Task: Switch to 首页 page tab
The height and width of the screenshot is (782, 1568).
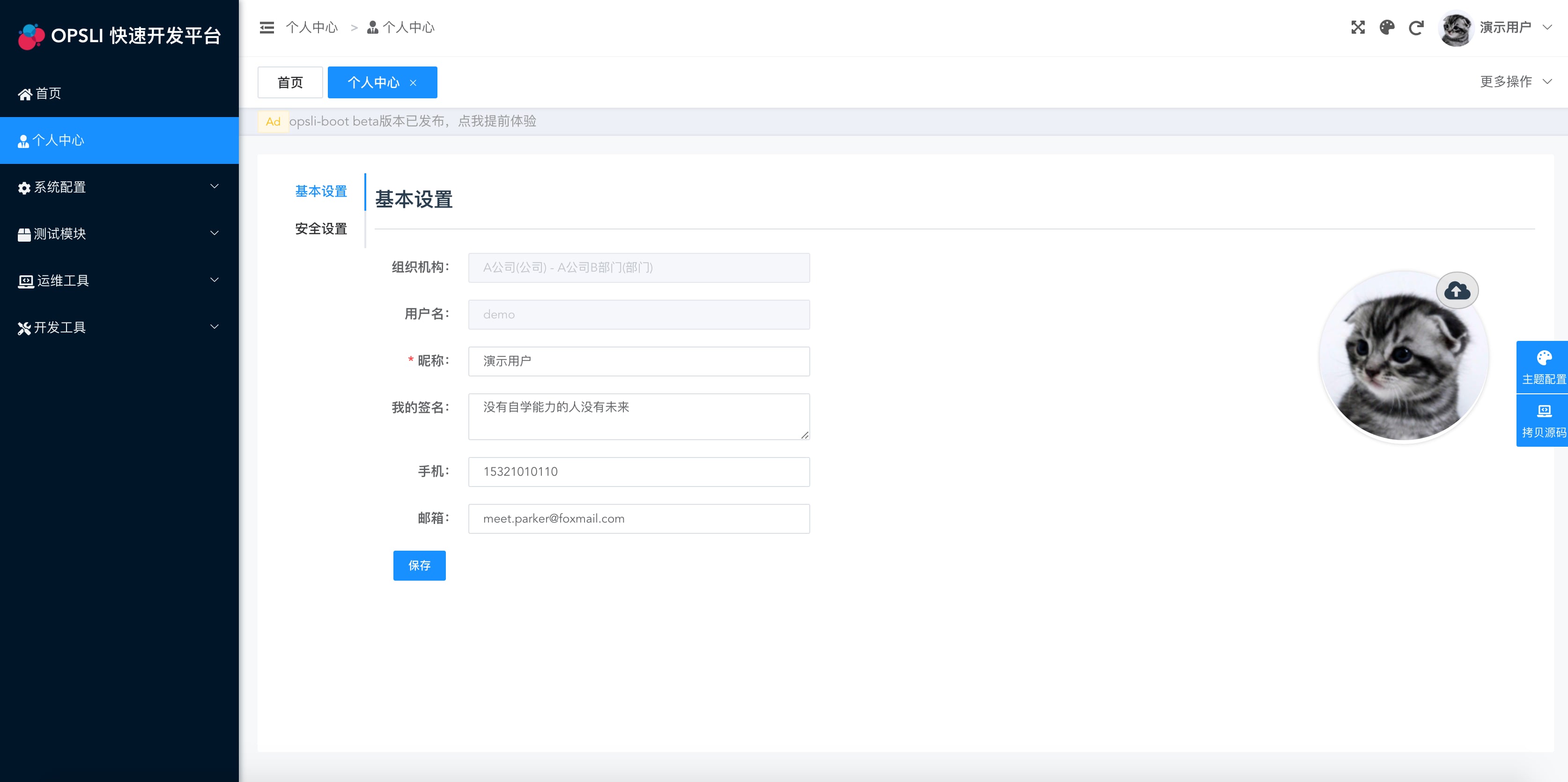Action: pos(290,82)
